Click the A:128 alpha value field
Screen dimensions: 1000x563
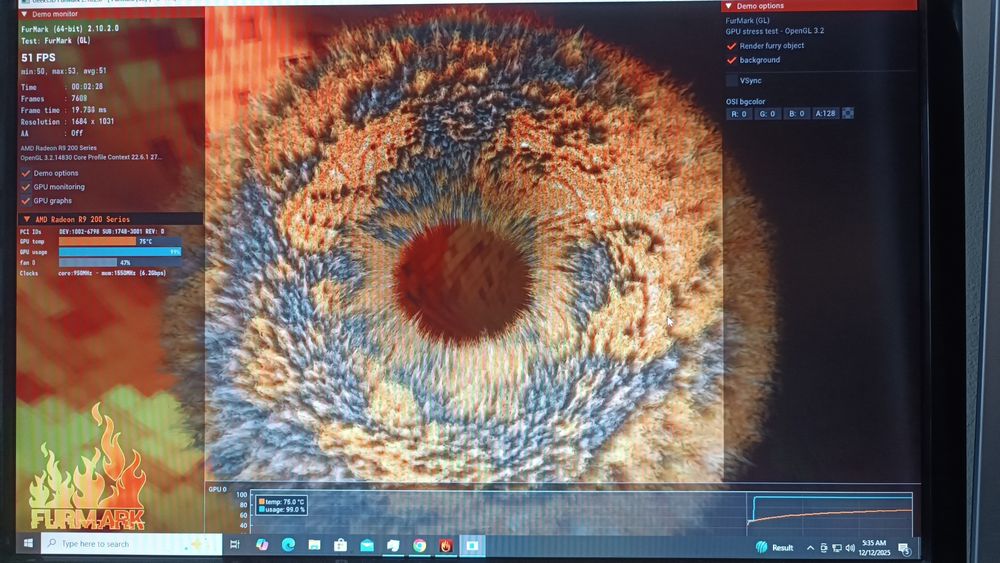coord(825,113)
